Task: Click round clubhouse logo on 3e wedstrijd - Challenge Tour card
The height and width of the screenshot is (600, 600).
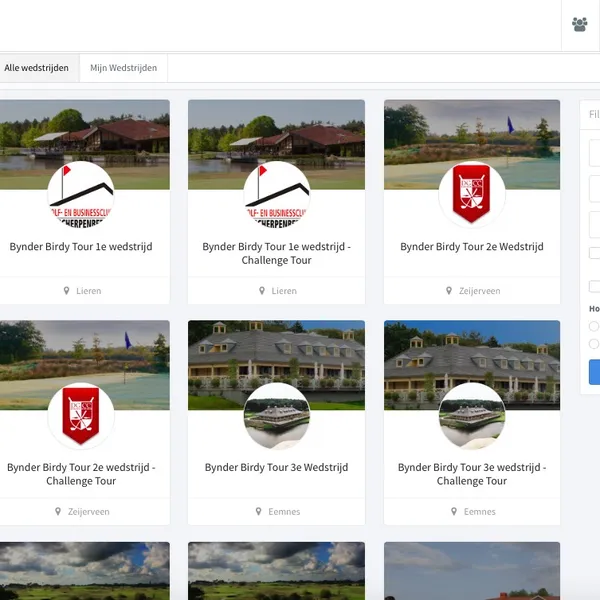Action: (x=472, y=416)
